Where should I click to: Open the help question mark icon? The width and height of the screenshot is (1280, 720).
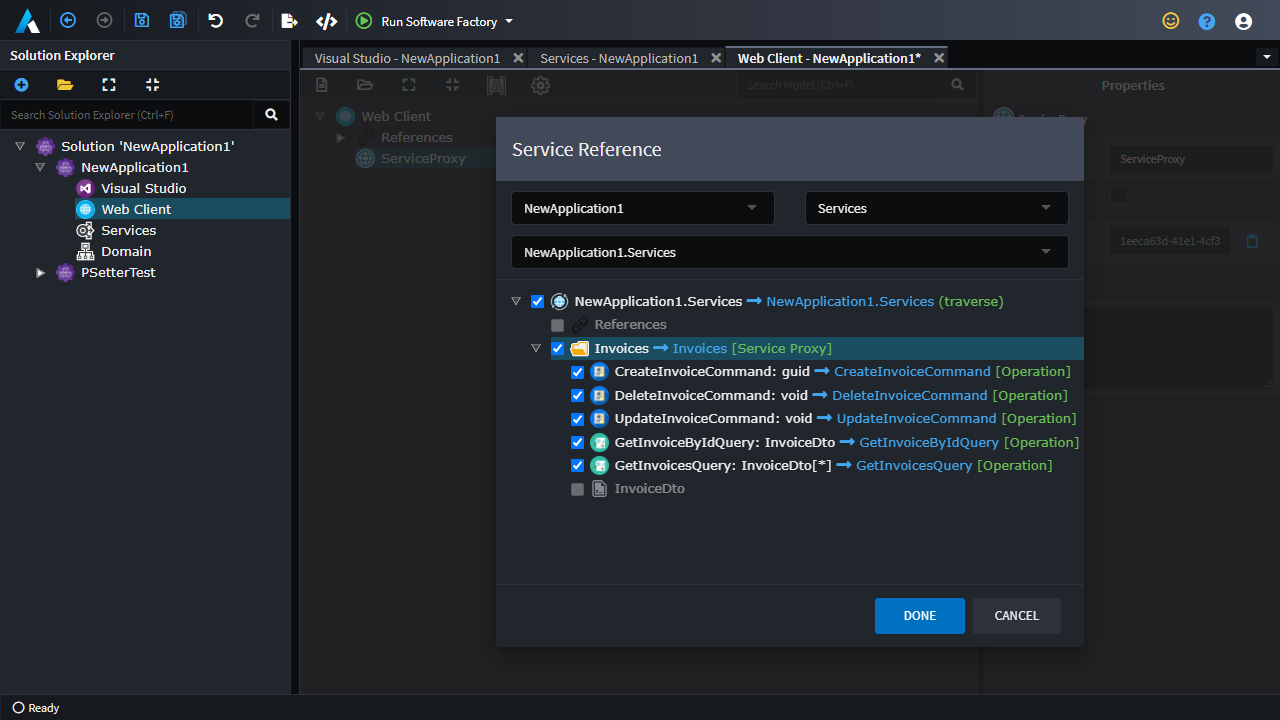coord(1207,21)
